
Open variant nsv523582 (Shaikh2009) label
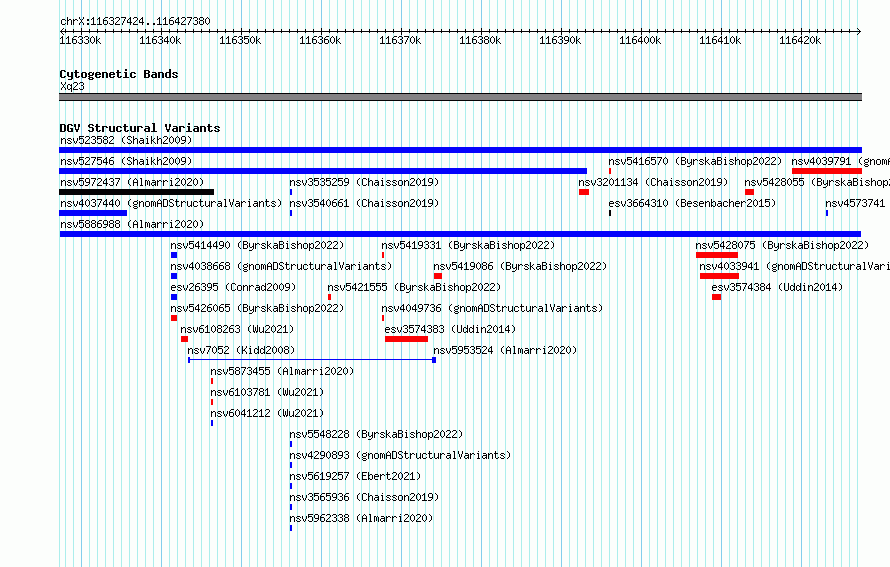(x=126, y=140)
